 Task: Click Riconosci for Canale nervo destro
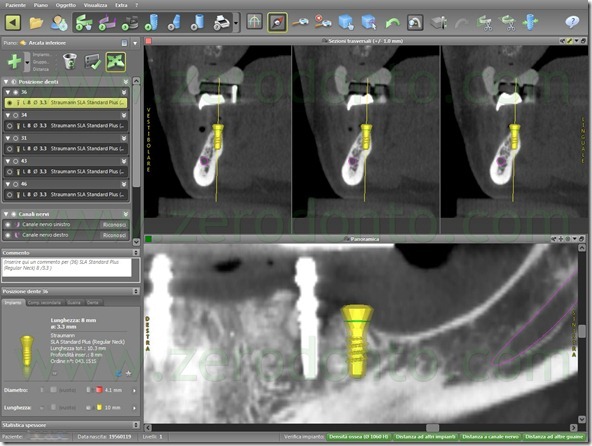click(114, 235)
